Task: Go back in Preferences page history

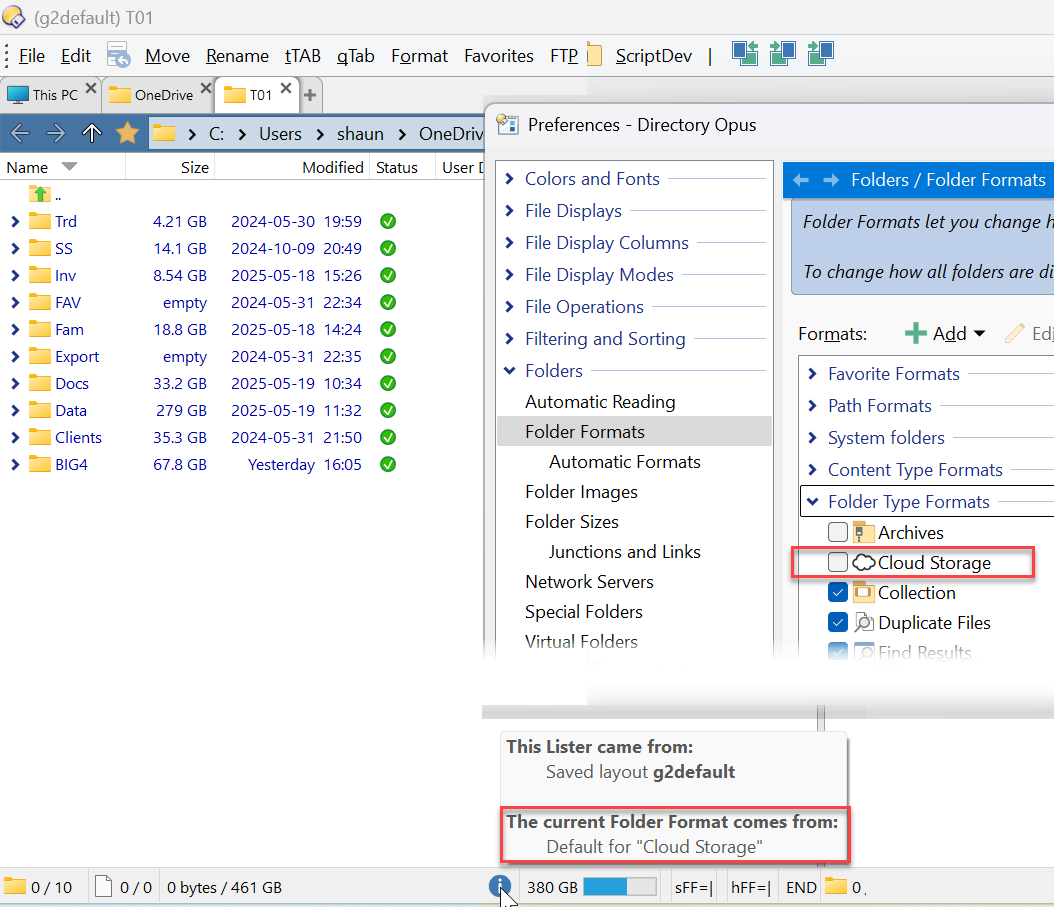Action: [800, 180]
